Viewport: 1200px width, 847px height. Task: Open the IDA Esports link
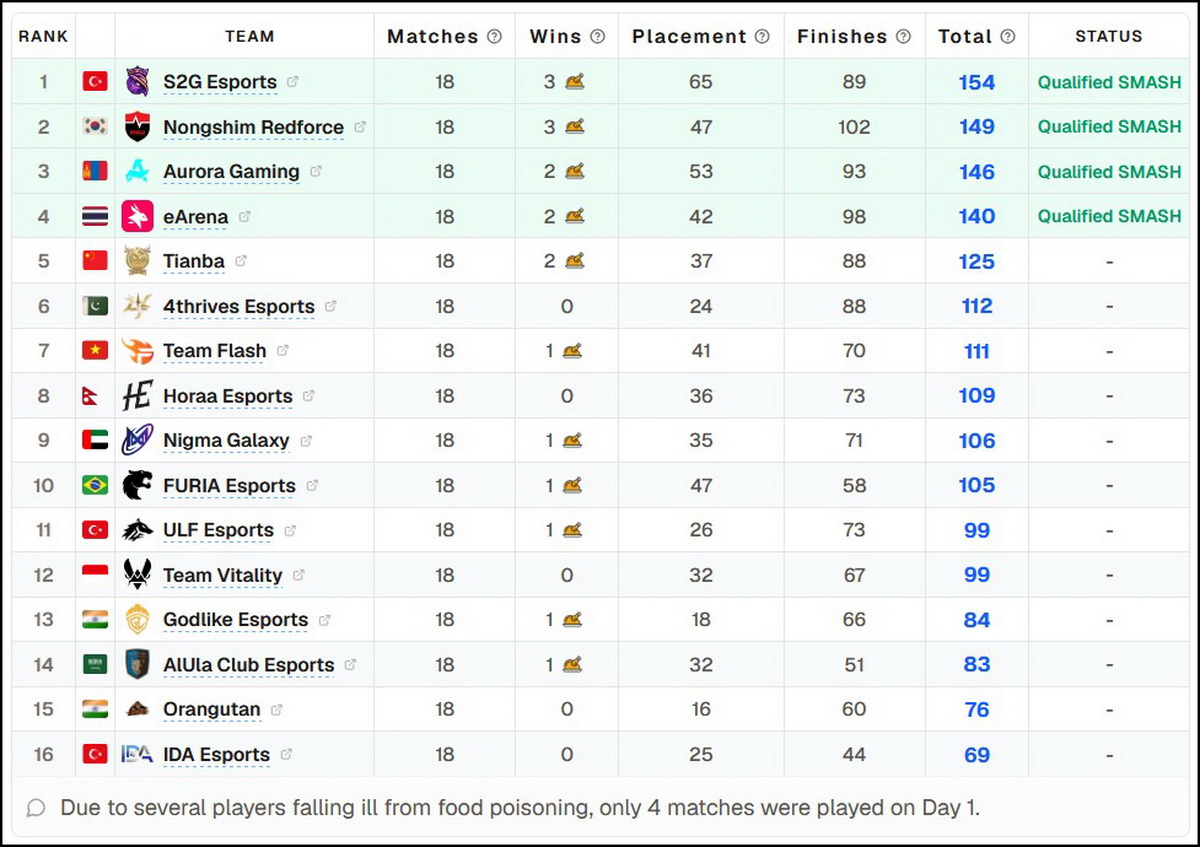(x=217, y=754)
